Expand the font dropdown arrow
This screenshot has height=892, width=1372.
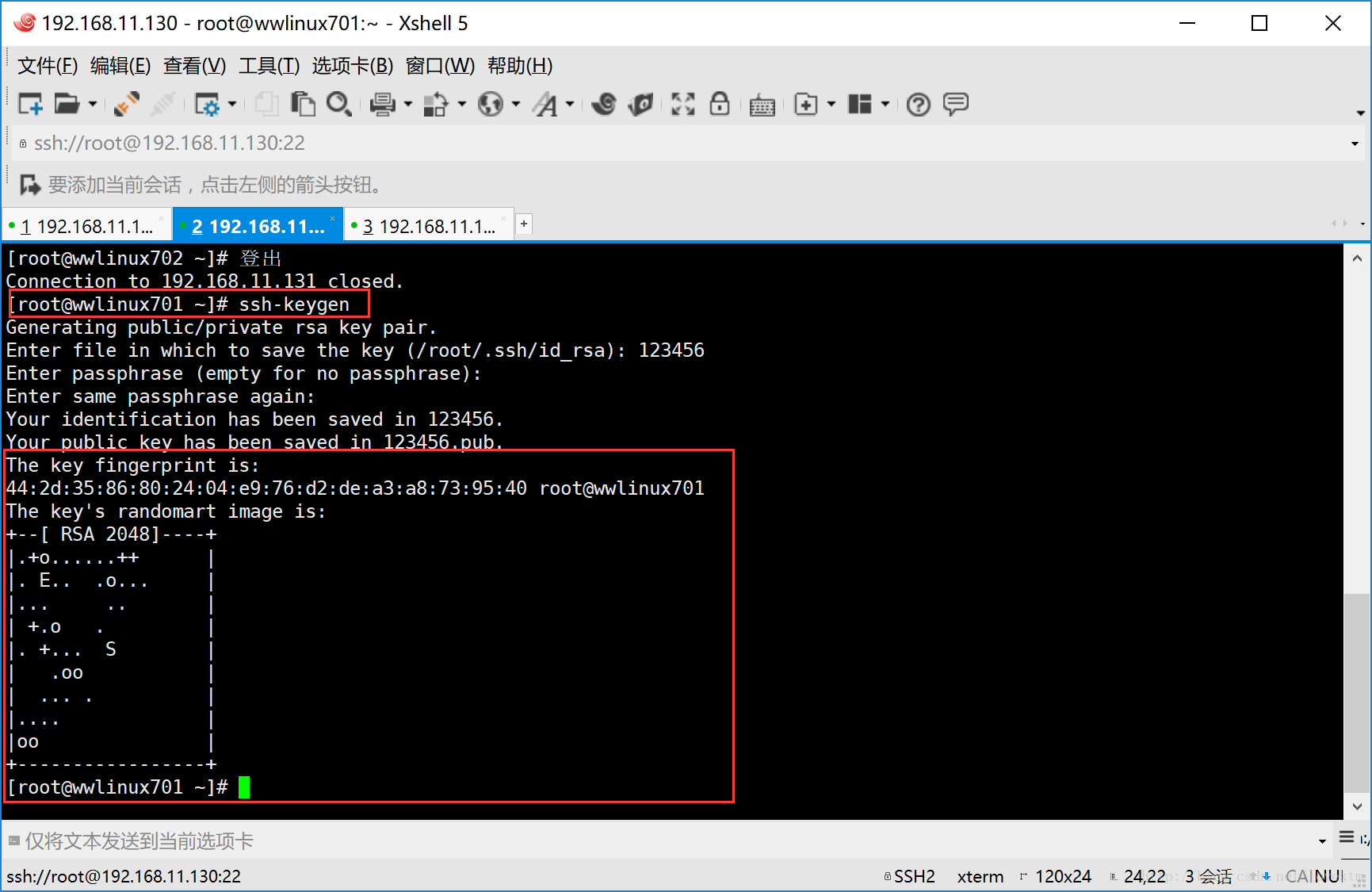point(570,104)
